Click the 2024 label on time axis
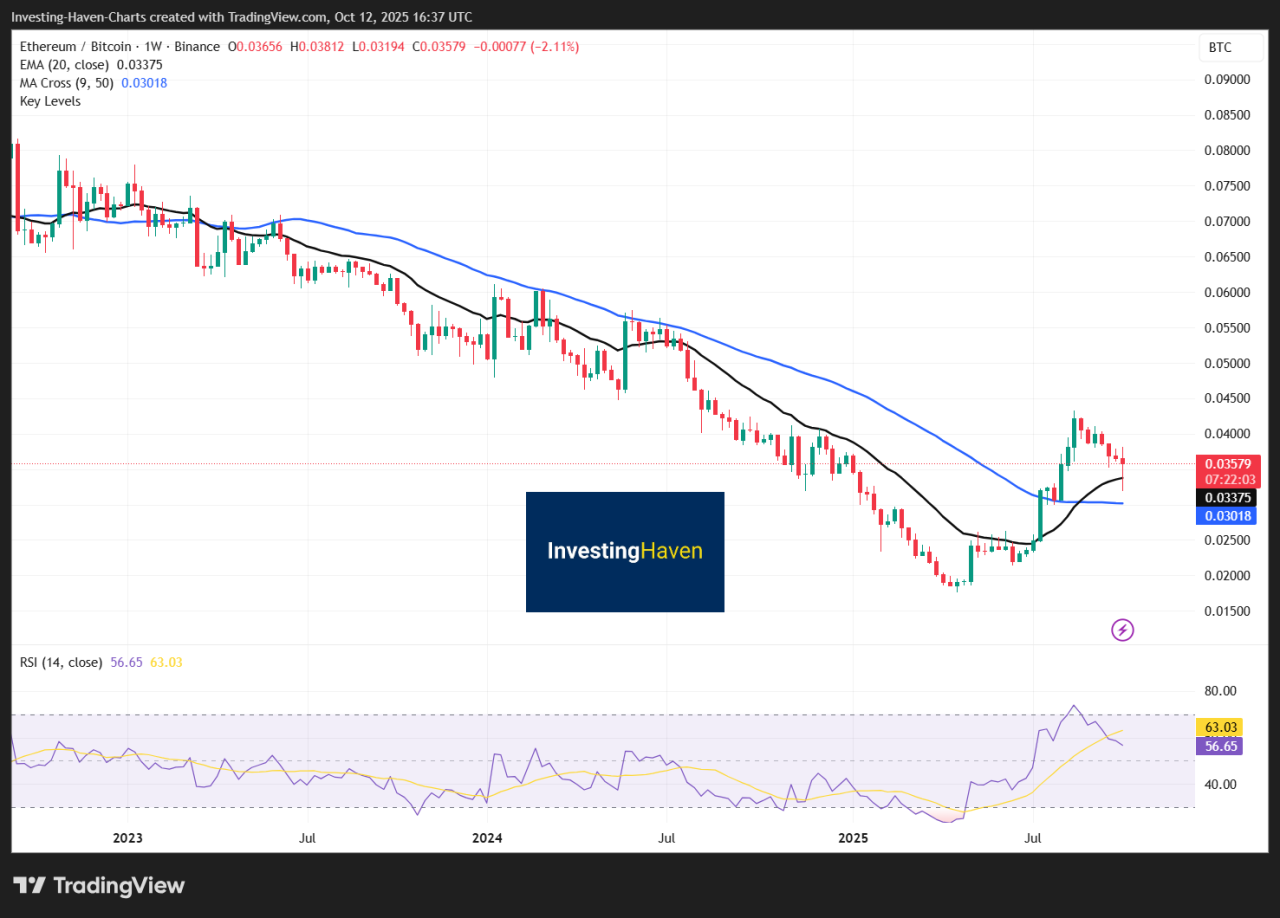Screen dimensions: 1280x918 pyautogui.click(x=487, y=836)
